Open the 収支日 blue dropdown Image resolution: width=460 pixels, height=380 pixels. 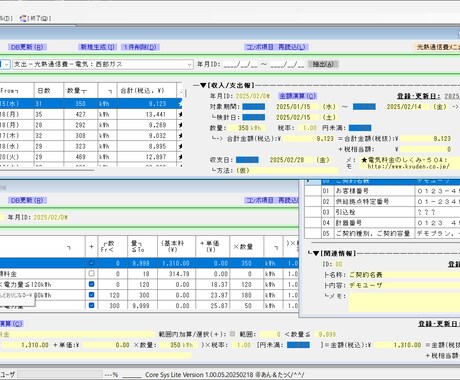tap(247, 160)
